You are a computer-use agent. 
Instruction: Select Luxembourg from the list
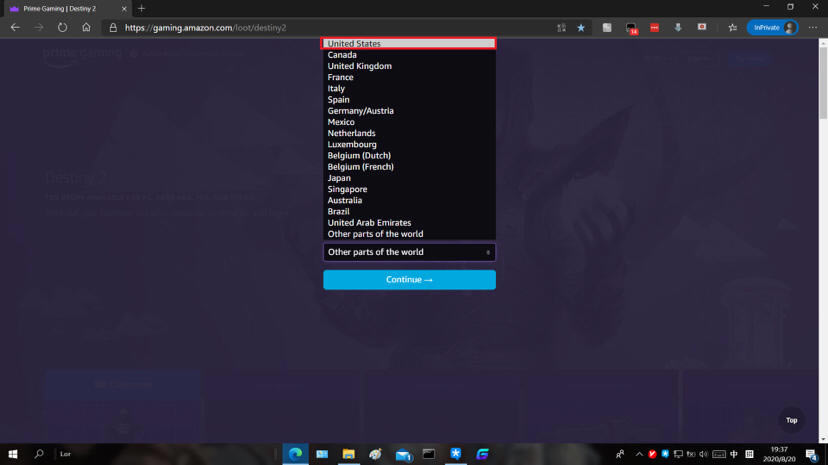(x=409, y=144)
